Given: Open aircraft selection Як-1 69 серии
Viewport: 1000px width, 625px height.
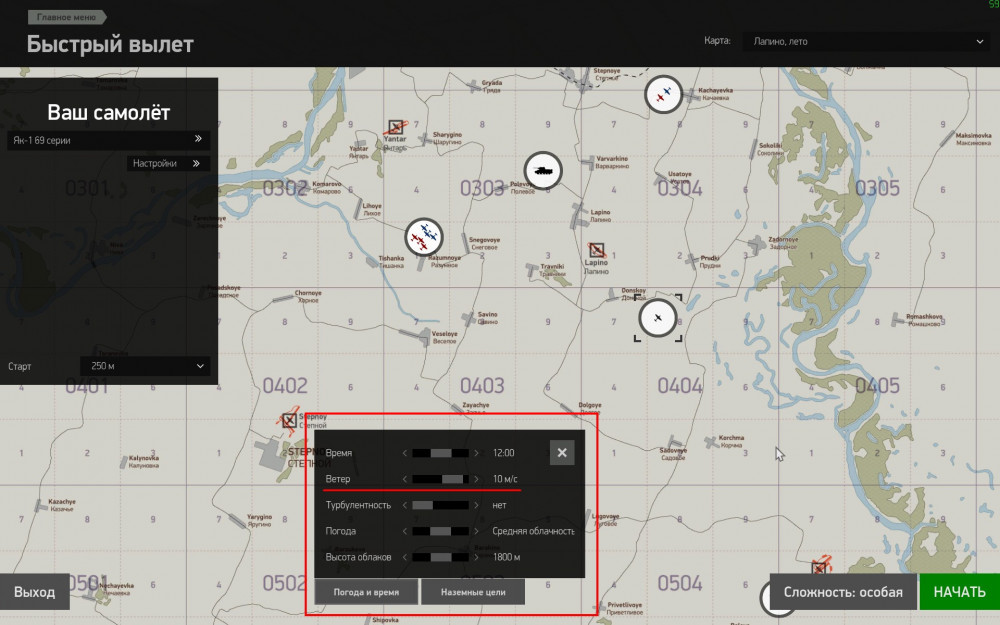Looking at the screenshot, I should 108,140.
